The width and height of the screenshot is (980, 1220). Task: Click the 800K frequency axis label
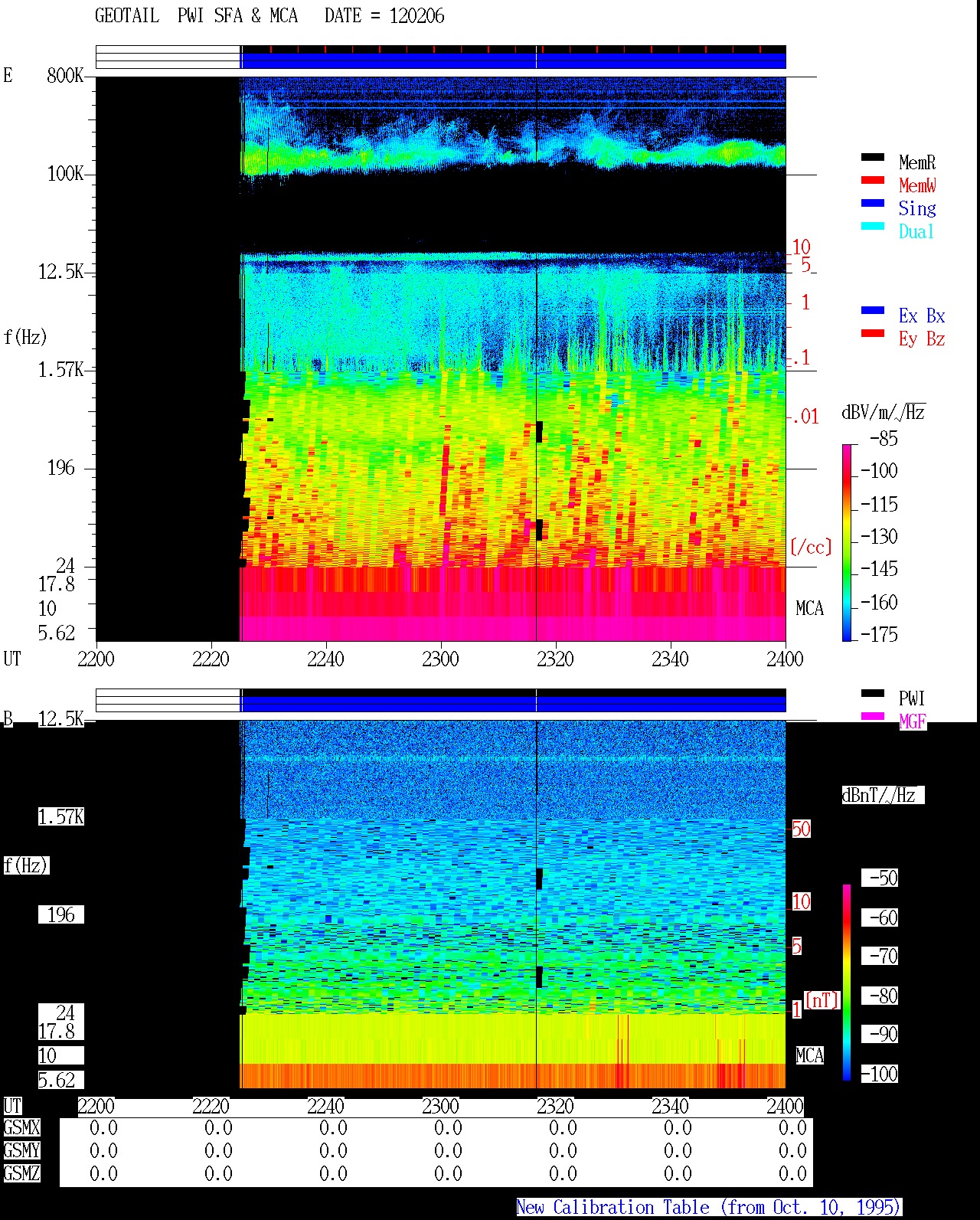coord(65,76)
